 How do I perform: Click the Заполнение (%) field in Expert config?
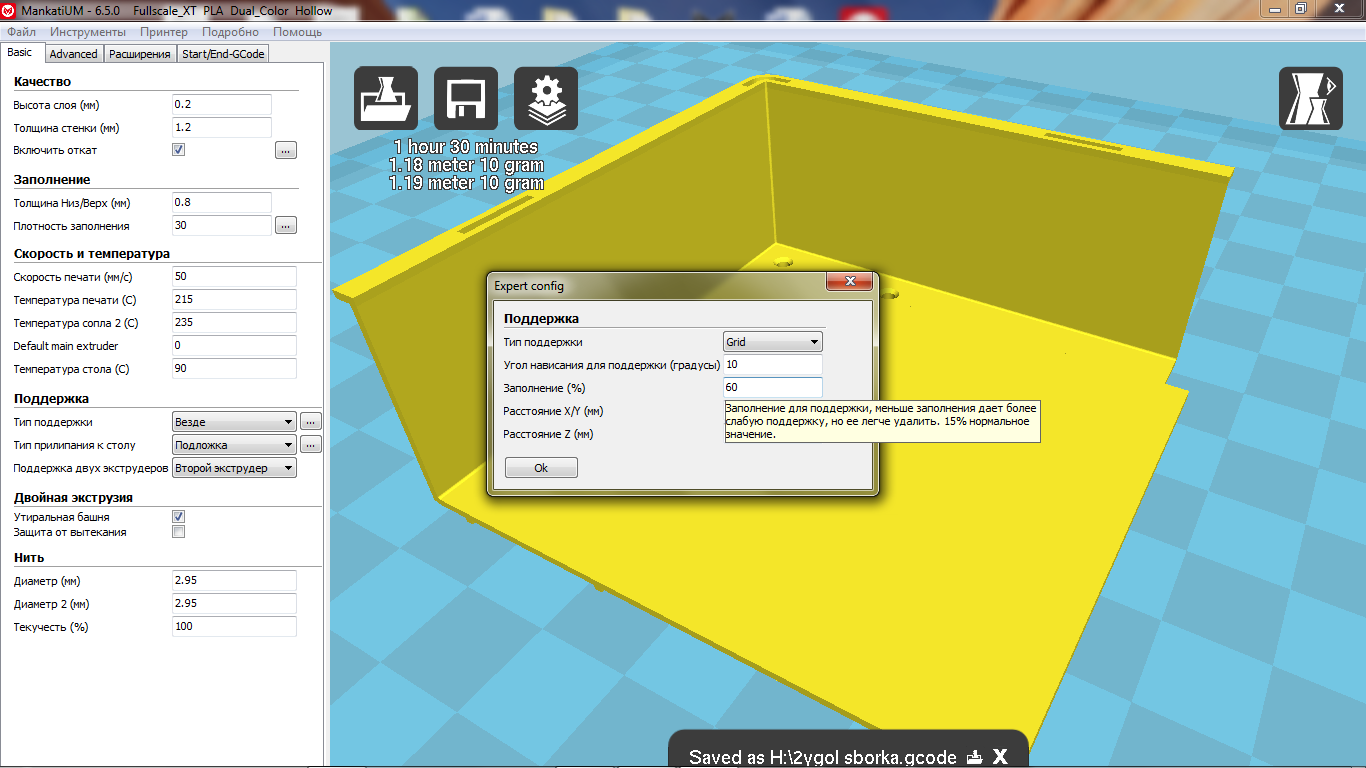[773, 388]
